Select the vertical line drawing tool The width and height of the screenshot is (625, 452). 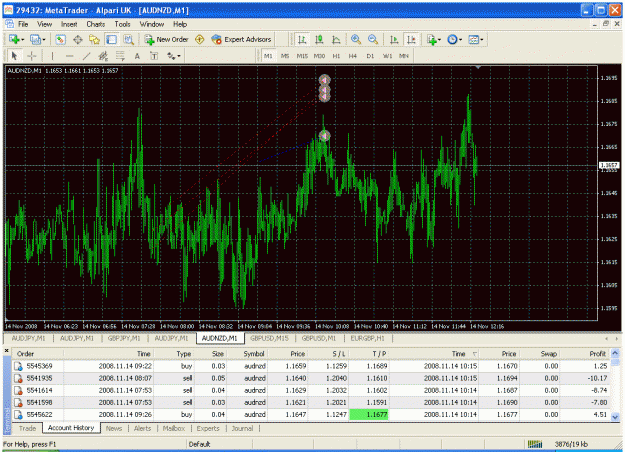52,56
